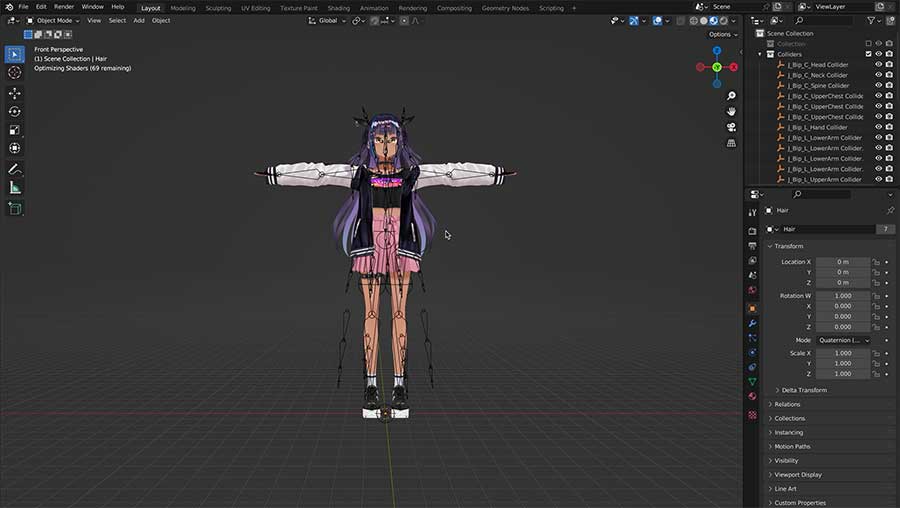Open the Texture checker properties tab
The image size is (900, 508).
coord(752,414)
